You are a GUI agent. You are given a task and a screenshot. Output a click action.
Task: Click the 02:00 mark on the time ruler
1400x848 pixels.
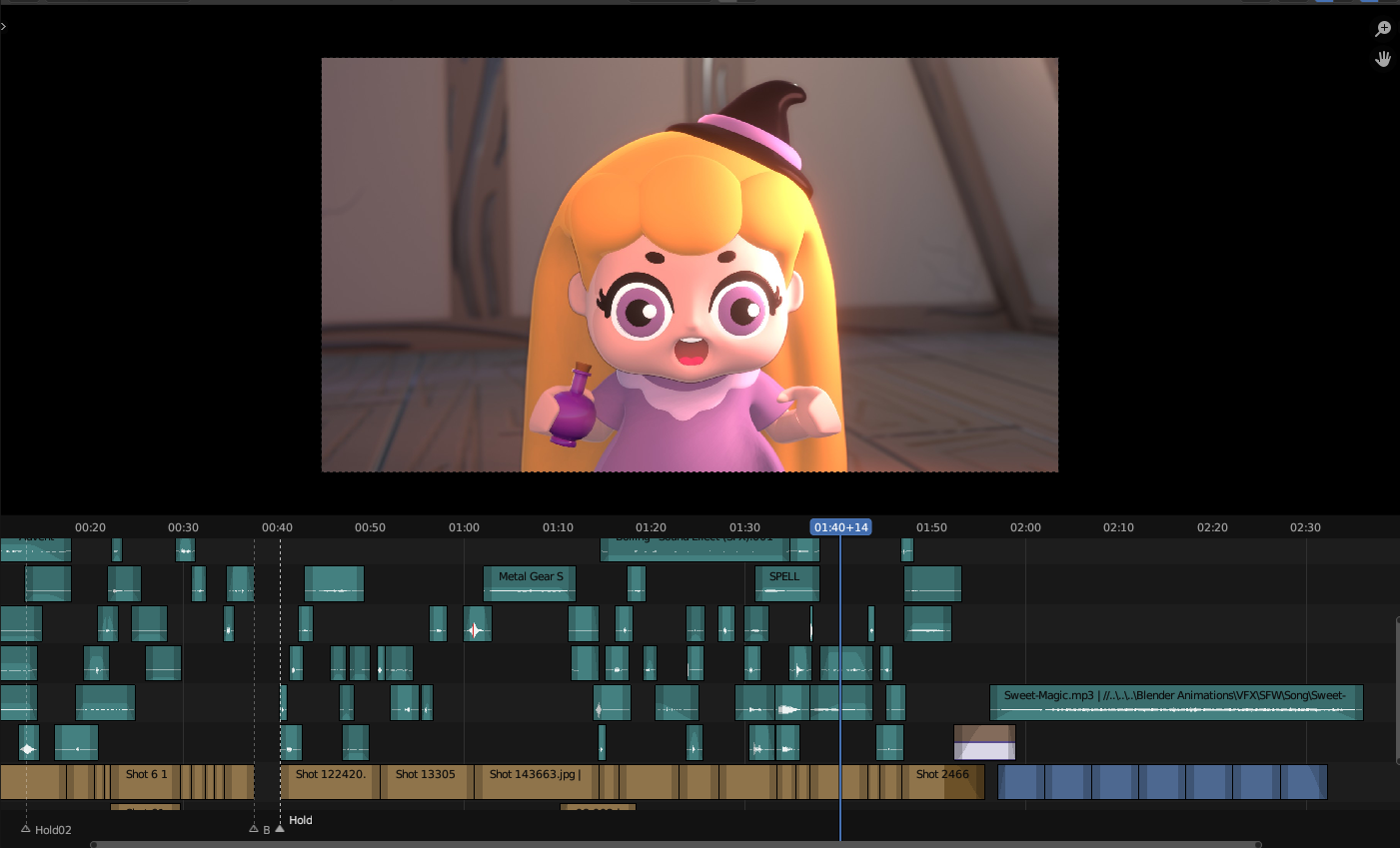coord(1025,527)
